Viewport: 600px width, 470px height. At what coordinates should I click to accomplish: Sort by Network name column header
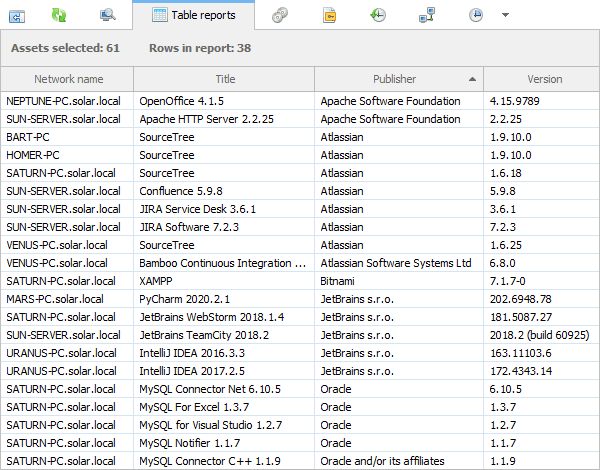(x=67, y=79)
